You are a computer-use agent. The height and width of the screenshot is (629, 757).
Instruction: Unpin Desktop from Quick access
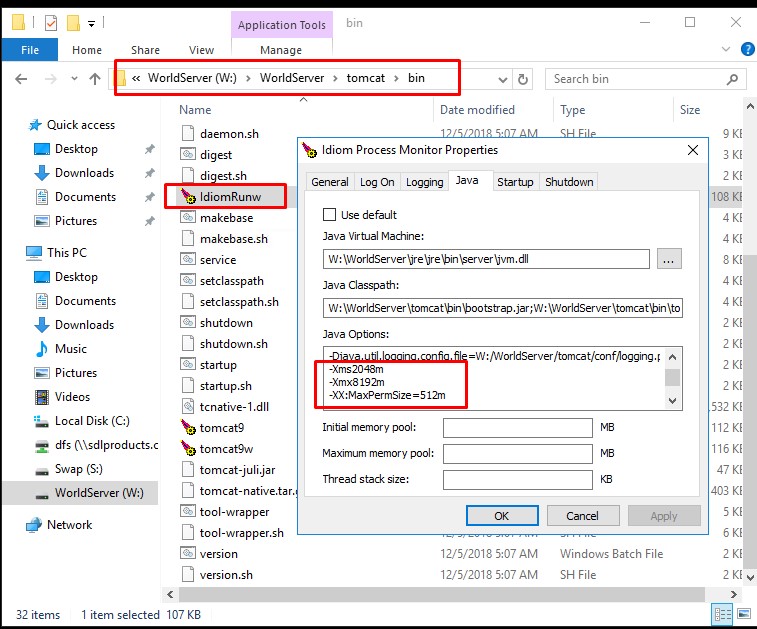(x=150, y=149)
